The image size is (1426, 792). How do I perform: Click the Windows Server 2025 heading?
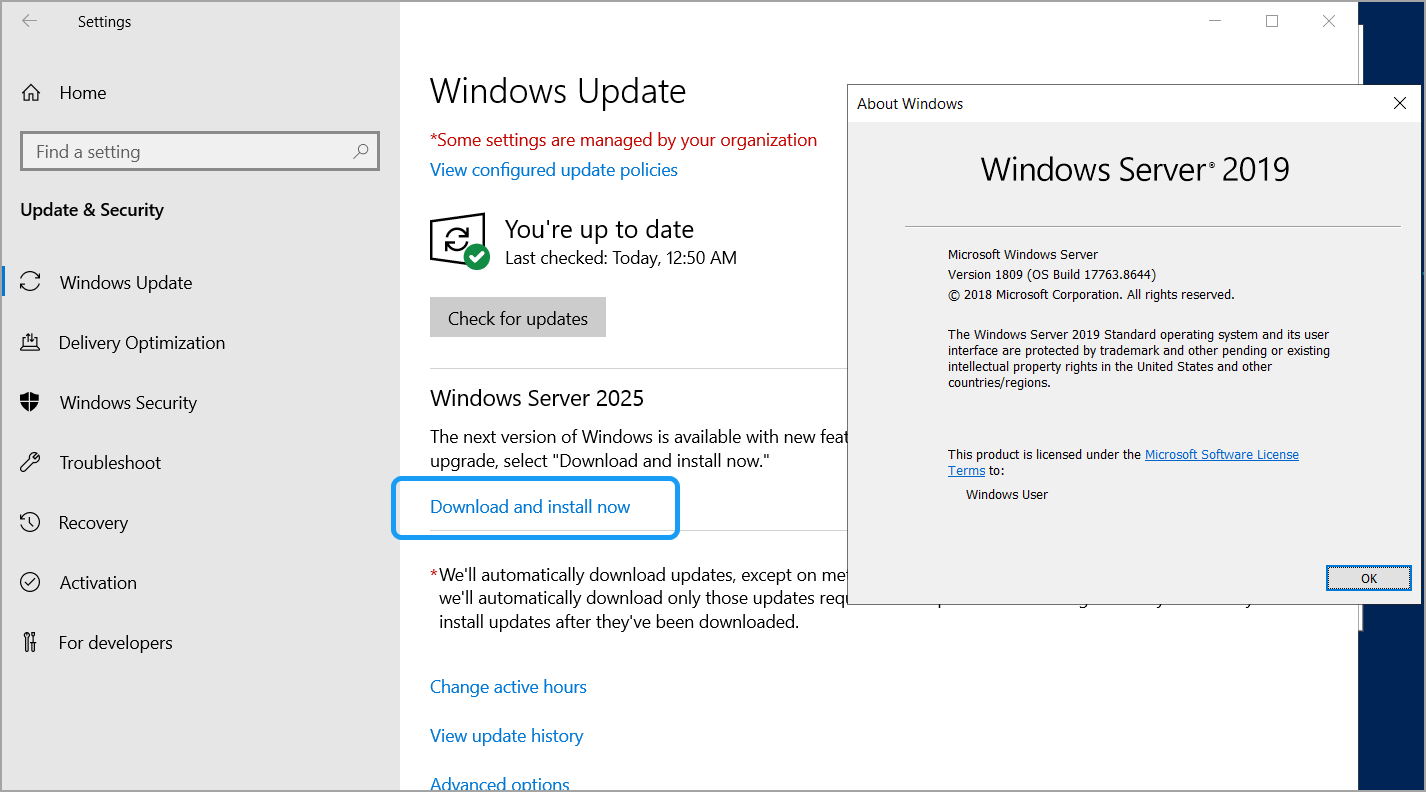[537, 398]
